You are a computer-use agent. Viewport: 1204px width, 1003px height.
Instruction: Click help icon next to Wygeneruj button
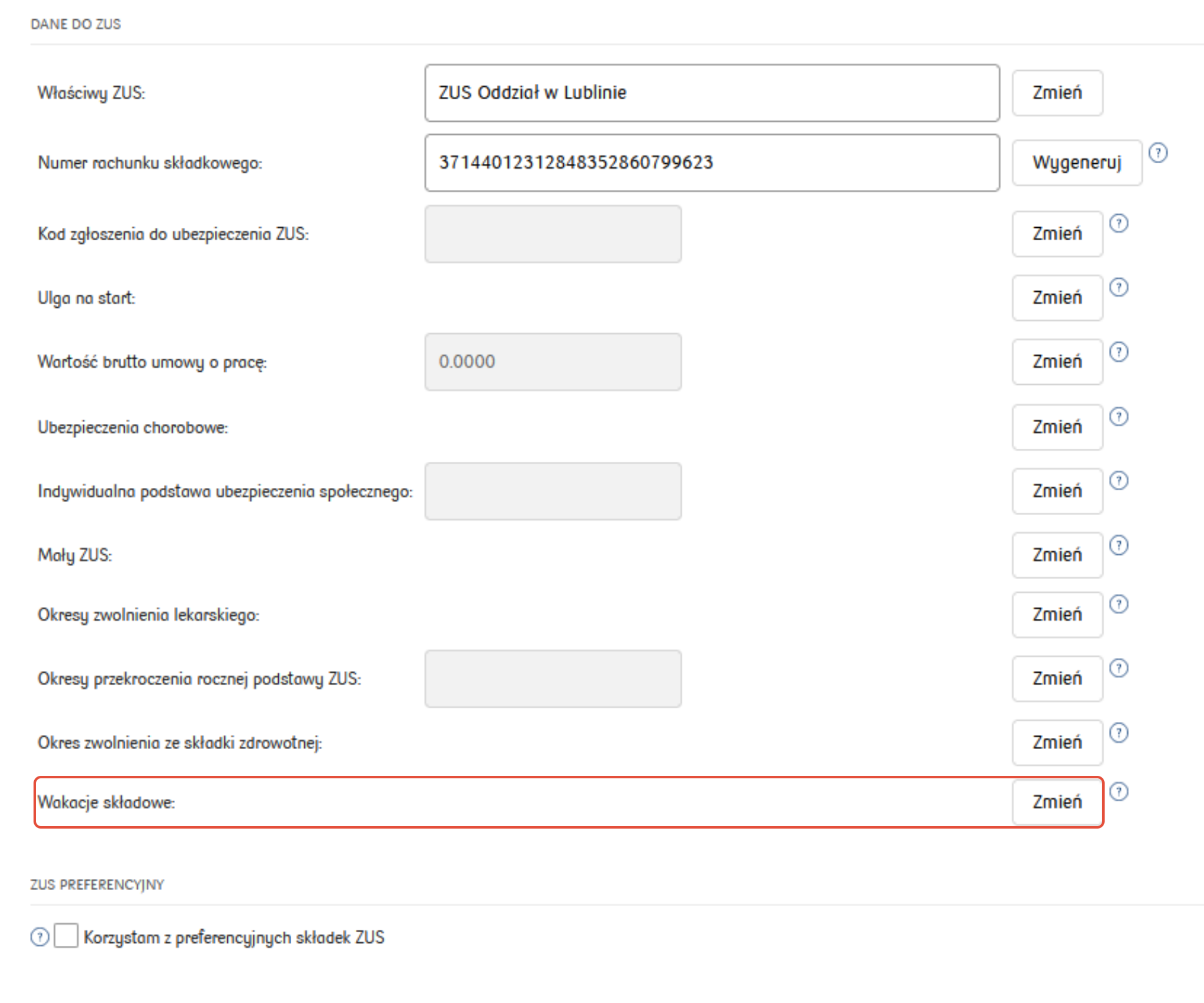tap(1157, 153)
